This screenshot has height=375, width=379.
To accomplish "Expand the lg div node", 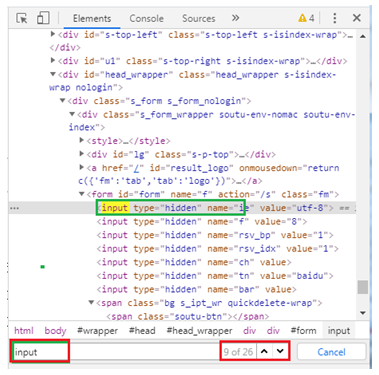I will pyautogui.click(x=81, y=154).
